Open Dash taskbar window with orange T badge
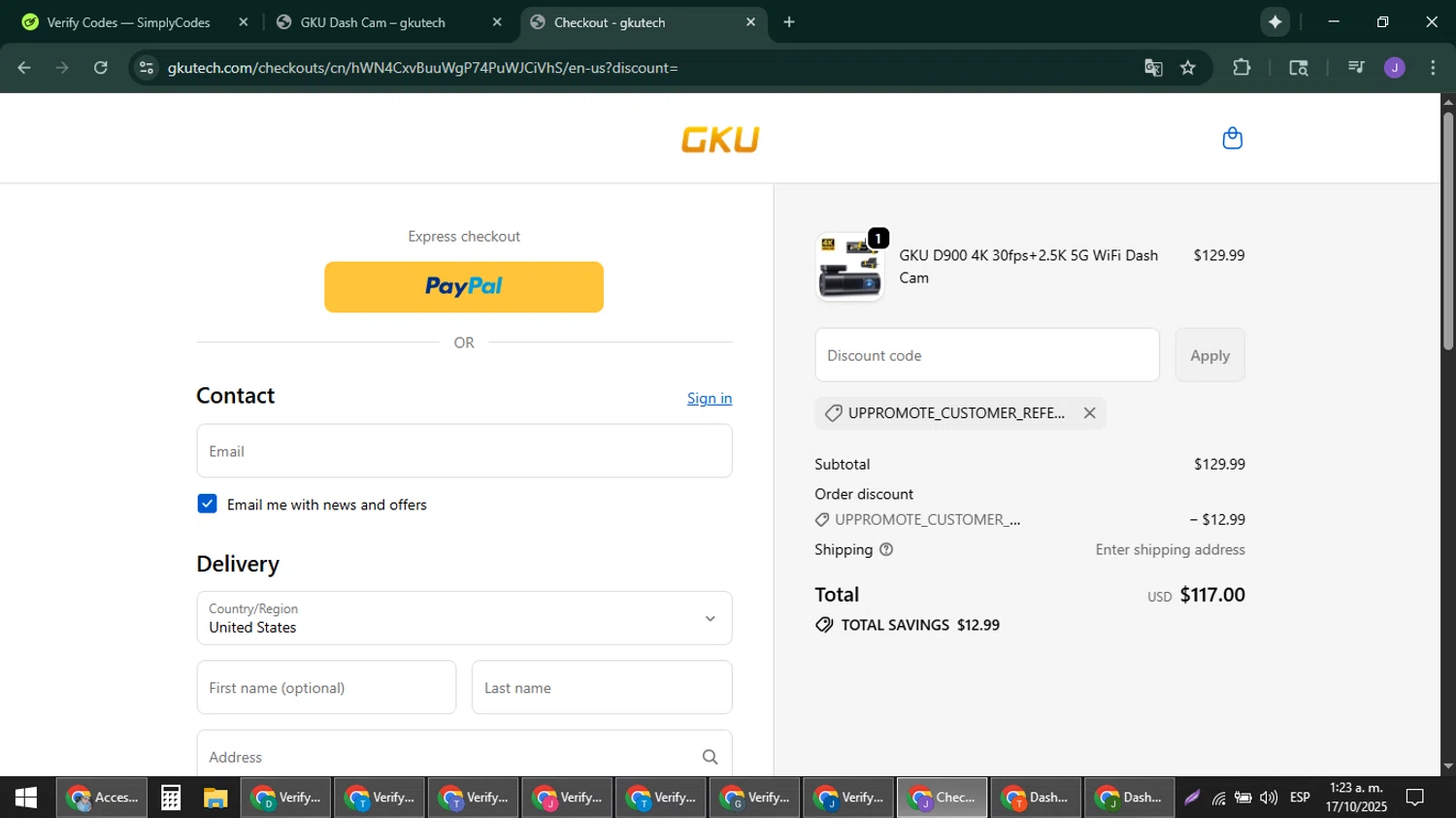The image size is (1456, 818). [x=1036, y=798]
